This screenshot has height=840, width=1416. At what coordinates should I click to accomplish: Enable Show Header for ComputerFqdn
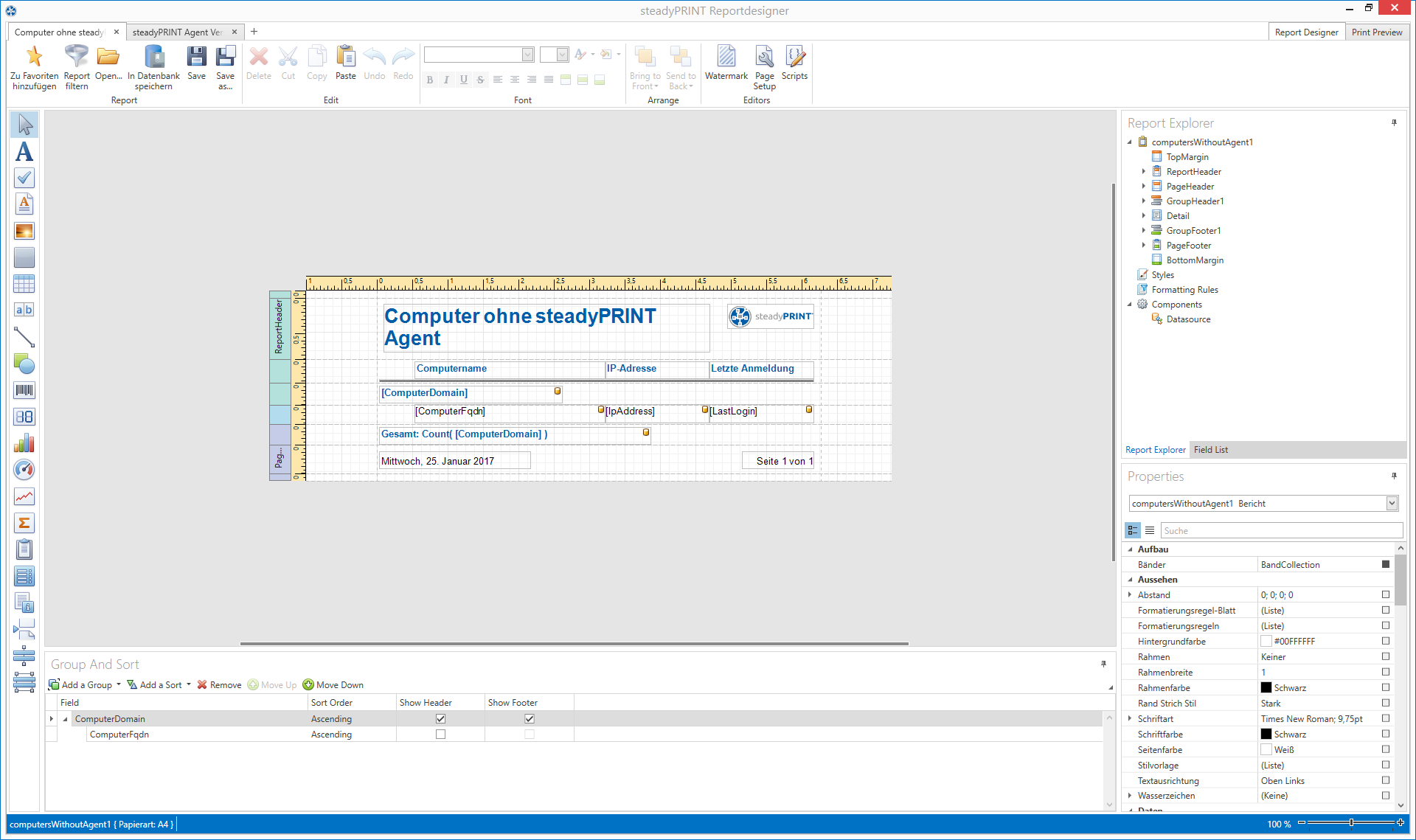[x=440, y=735]
